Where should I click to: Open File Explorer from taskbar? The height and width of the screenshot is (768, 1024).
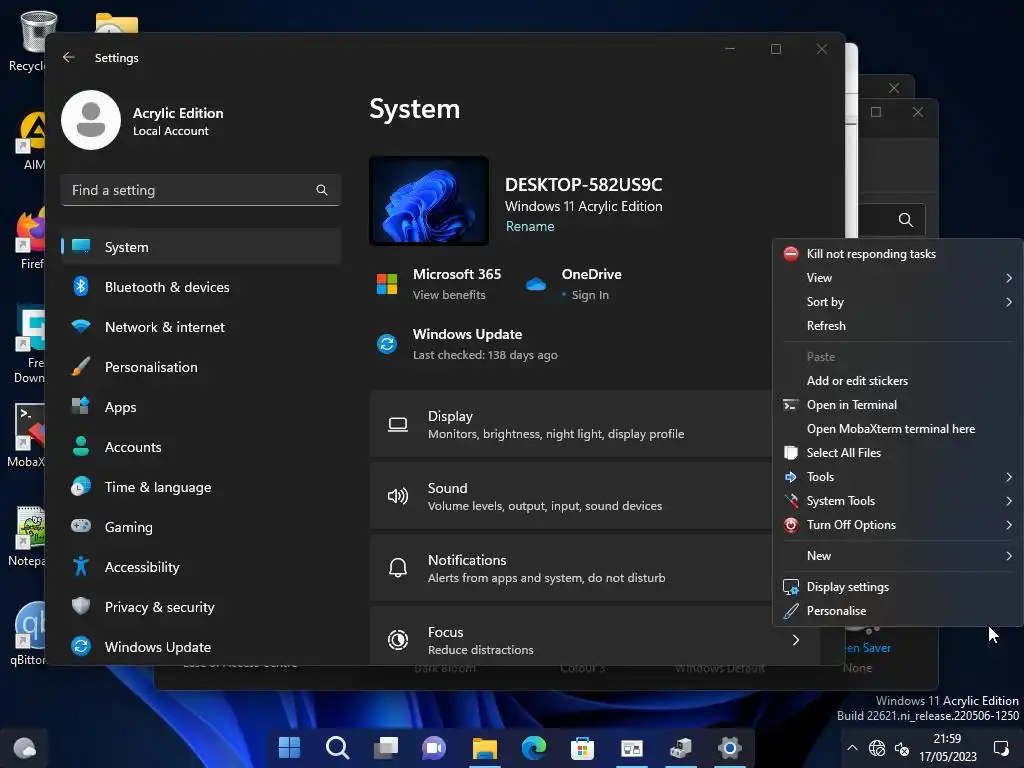tap(485, 747)
